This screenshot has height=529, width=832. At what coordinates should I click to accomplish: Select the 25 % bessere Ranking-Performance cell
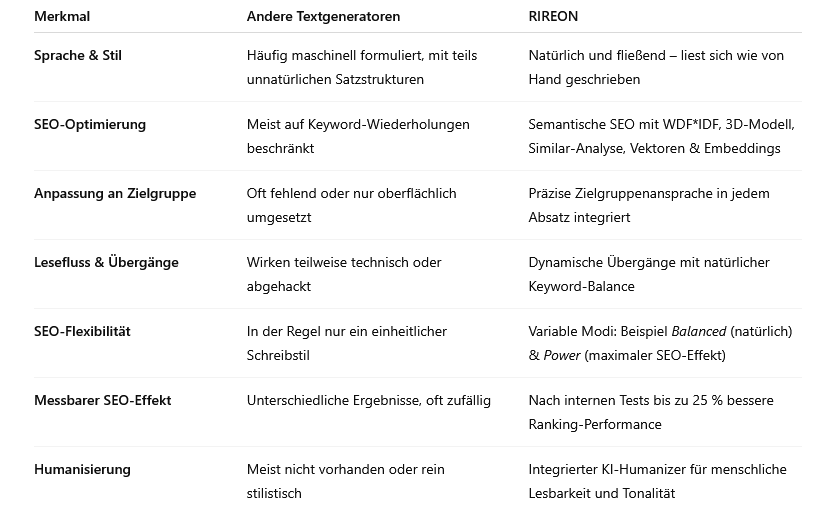pos(650,412)
